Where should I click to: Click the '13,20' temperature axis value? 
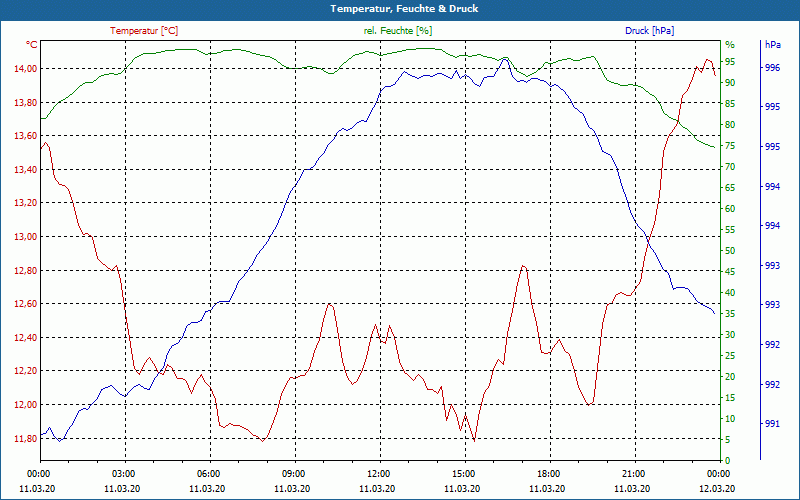click(26, 203)
